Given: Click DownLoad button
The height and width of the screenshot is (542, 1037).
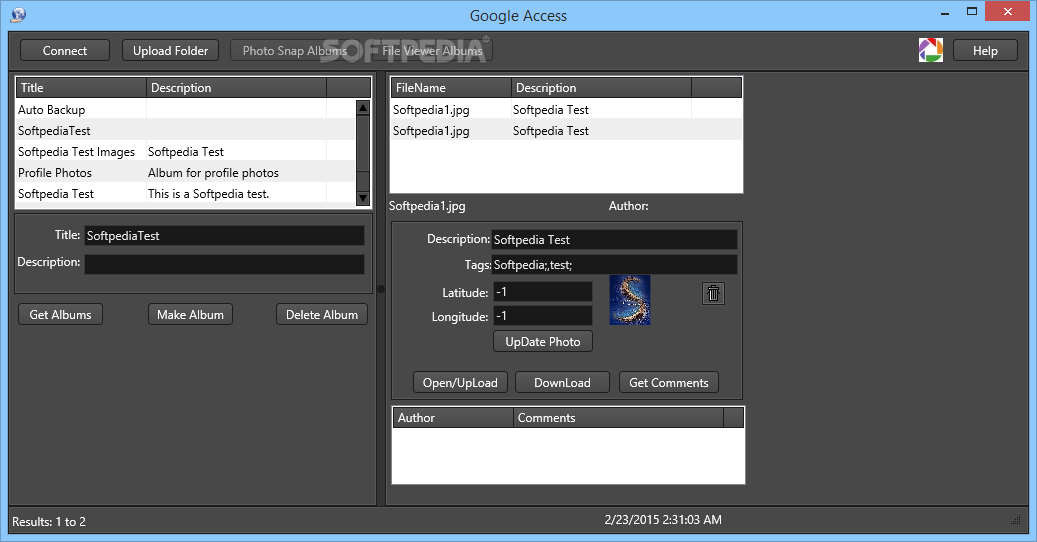Looking at the screenshot, I should tap(562, 383).
